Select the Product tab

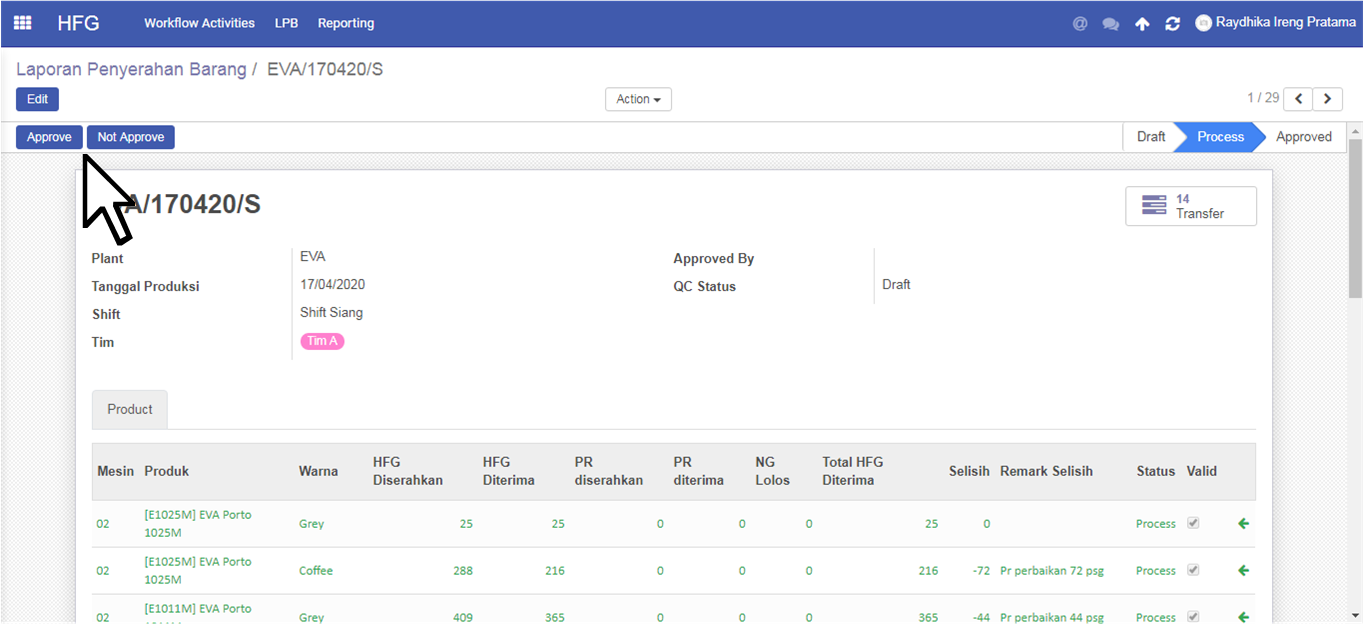pos(130,409)
